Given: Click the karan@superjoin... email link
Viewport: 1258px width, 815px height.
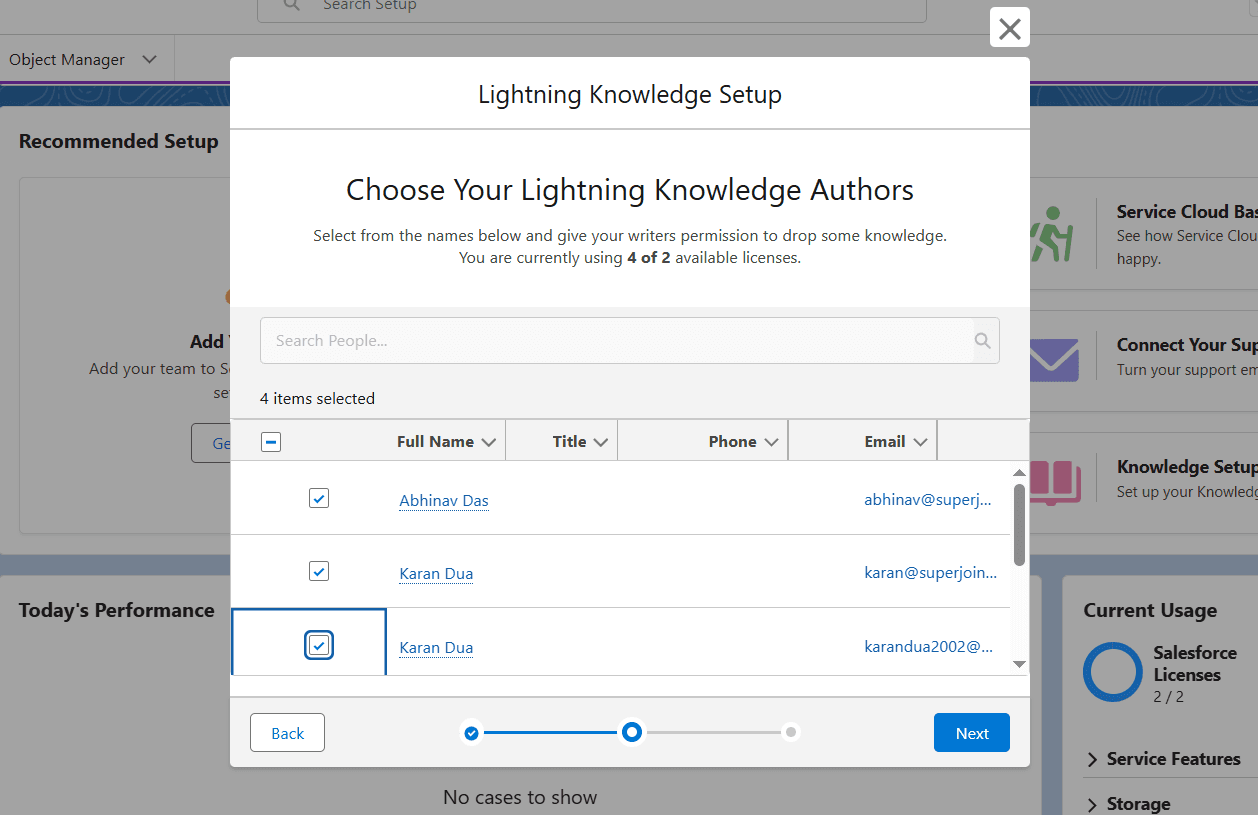Looking at the screenshot, I should click(x=931, y=573).
